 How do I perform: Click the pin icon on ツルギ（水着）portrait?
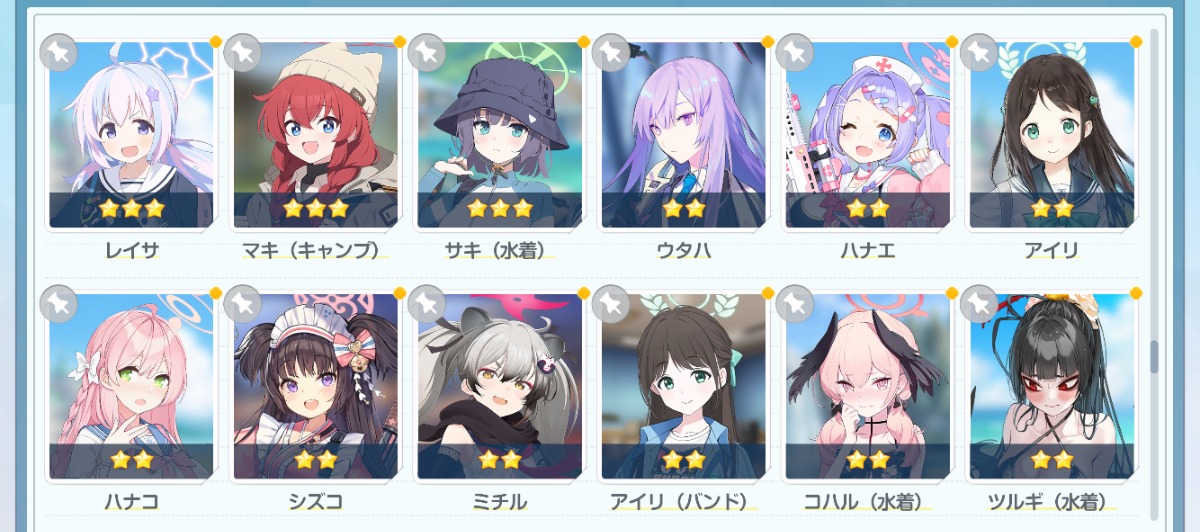978,304
